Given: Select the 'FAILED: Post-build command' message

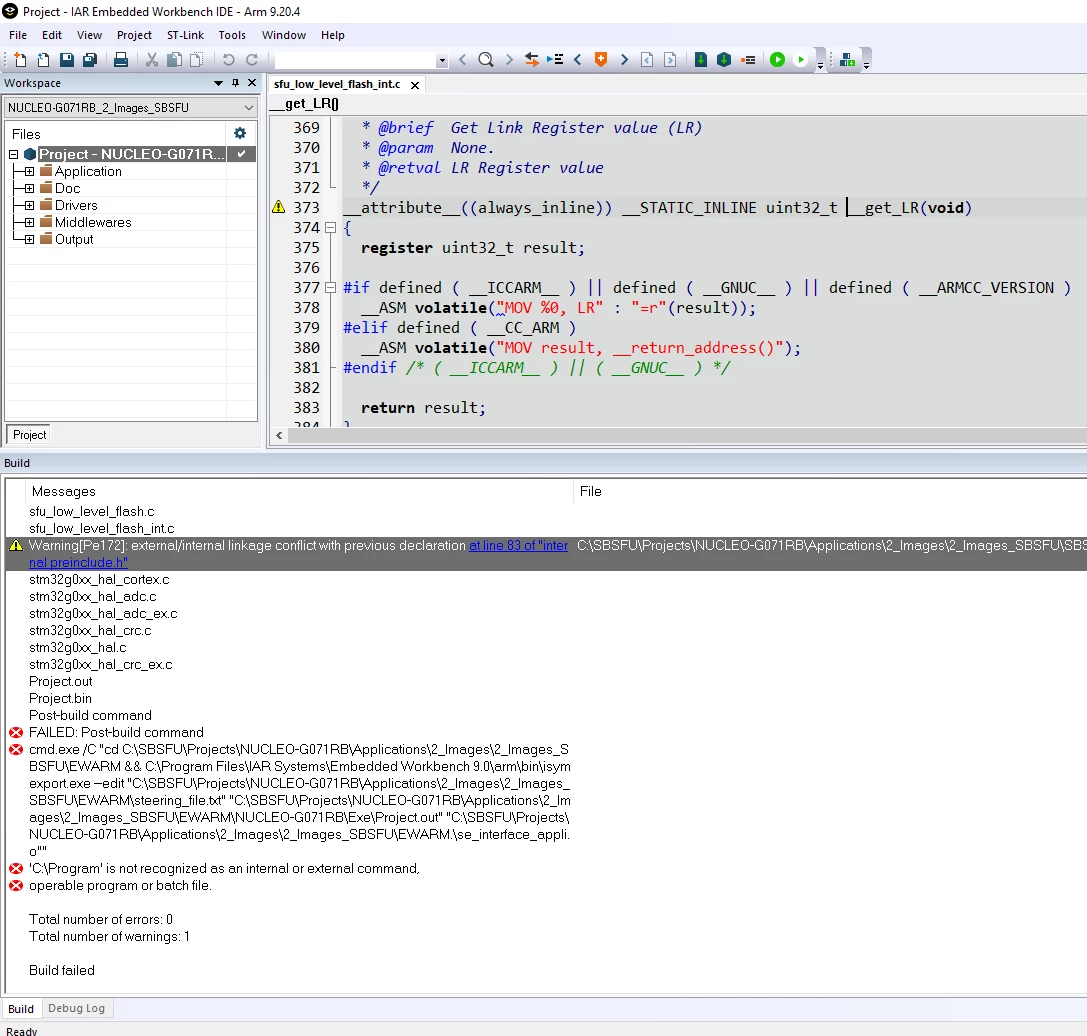Looking at the screenshot, I should point(116,732).
